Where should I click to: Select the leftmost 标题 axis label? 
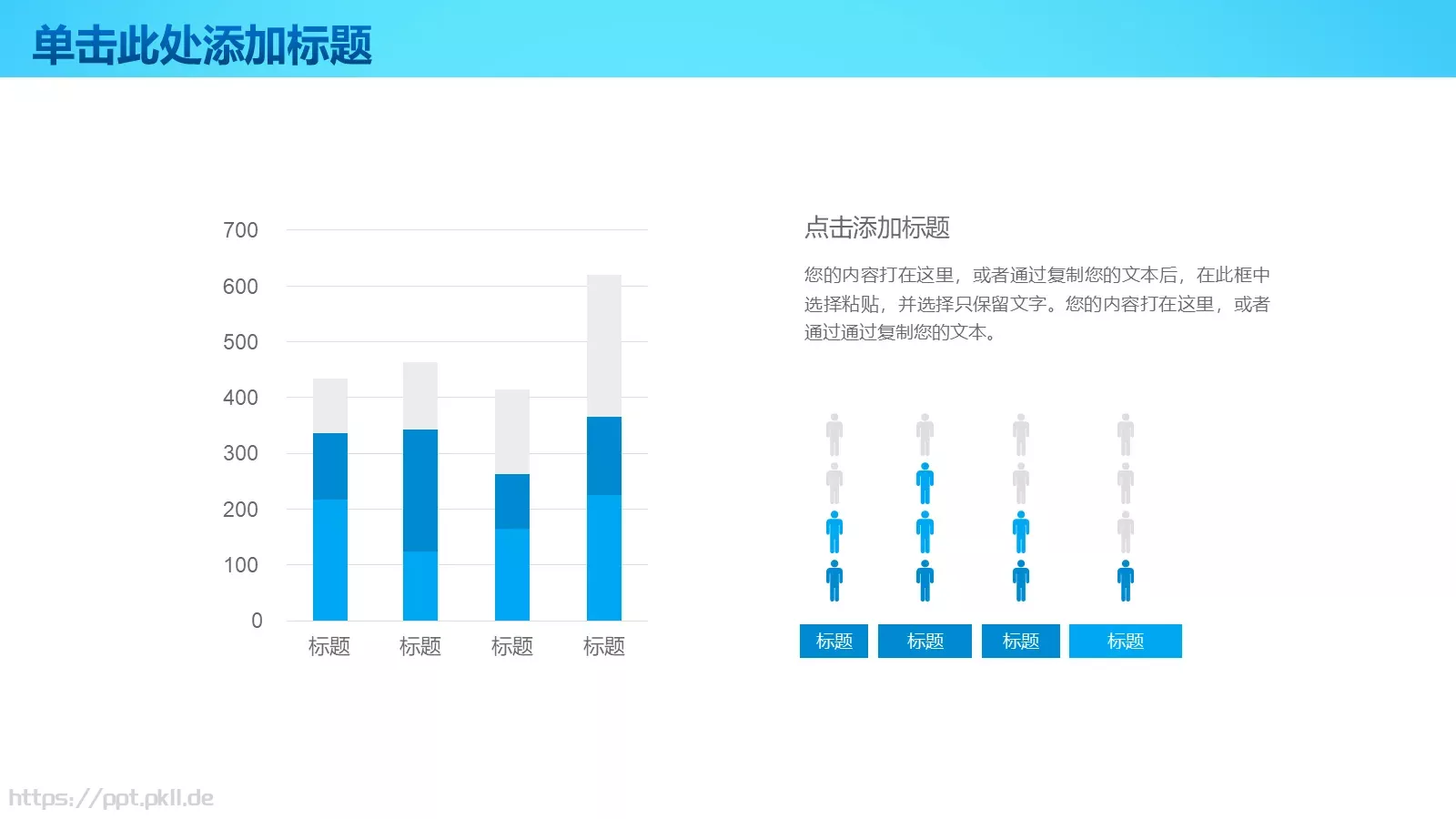[330, 646]
